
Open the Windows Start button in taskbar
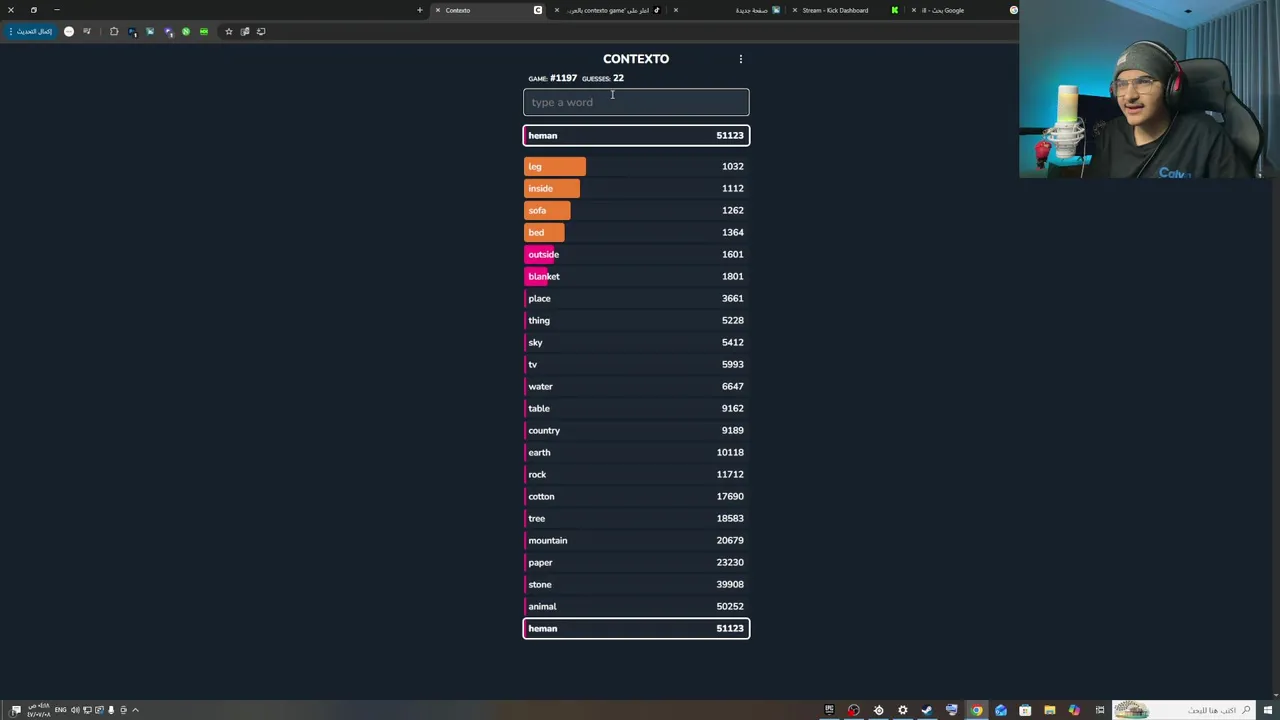[x=1267, y=710]
